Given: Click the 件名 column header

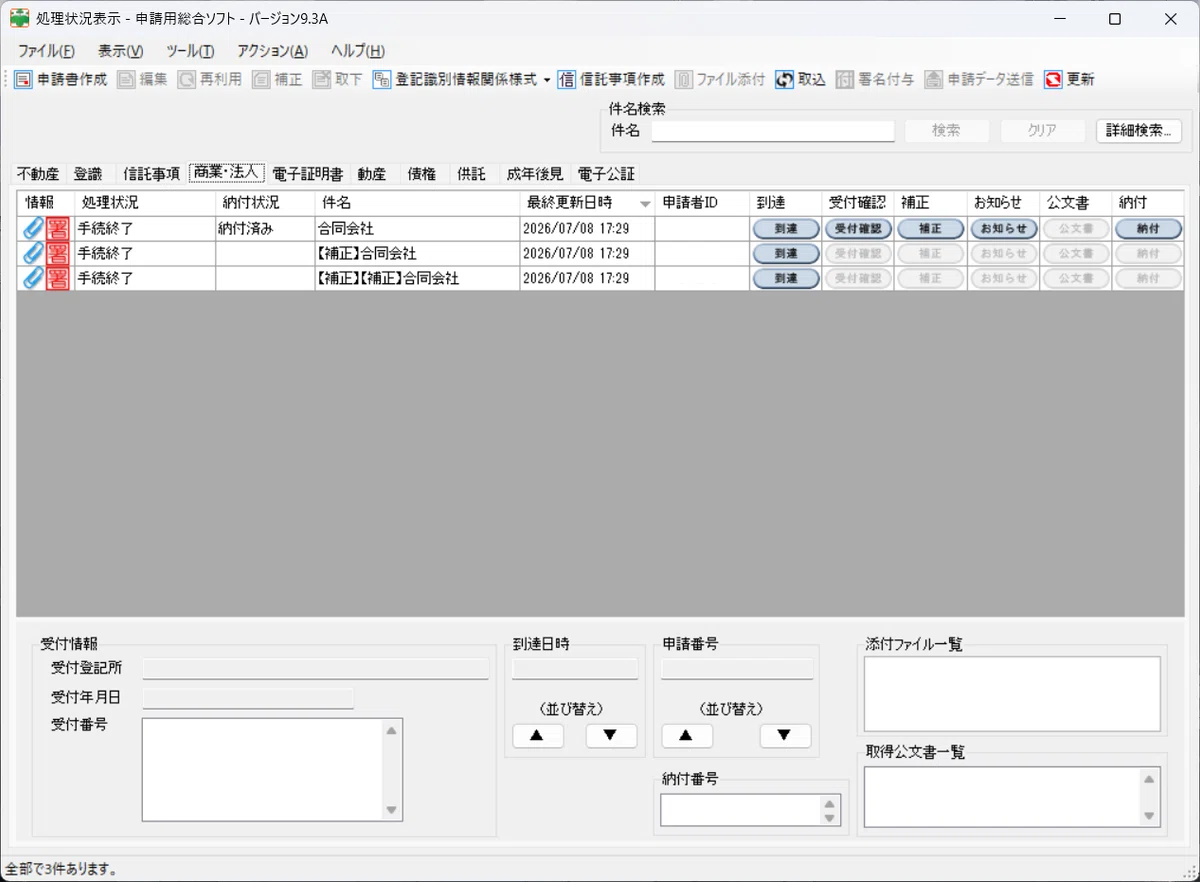Looking at the screenshot, I should point(418,202).
